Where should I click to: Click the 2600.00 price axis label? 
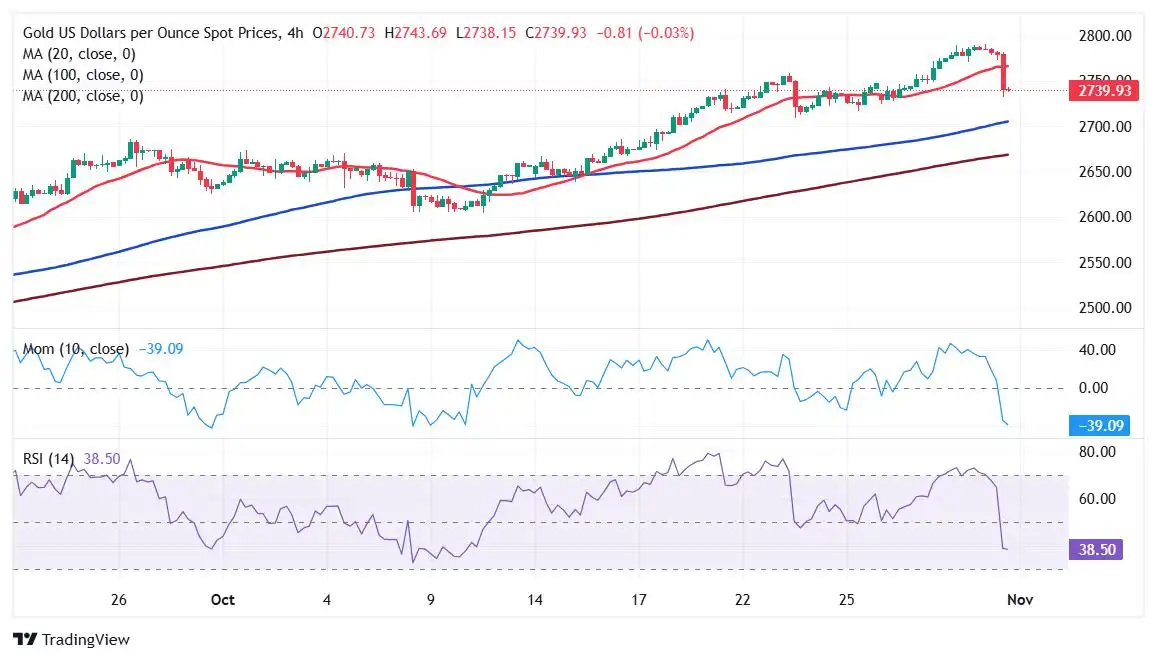coord(1105,217)
